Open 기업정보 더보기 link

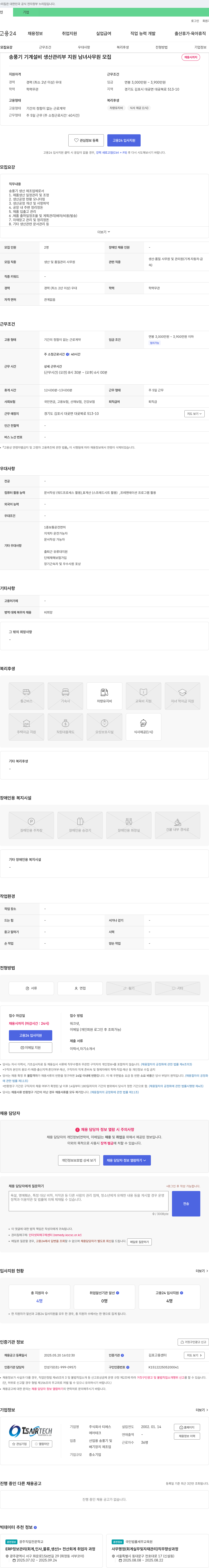(x=201, y=1410)
